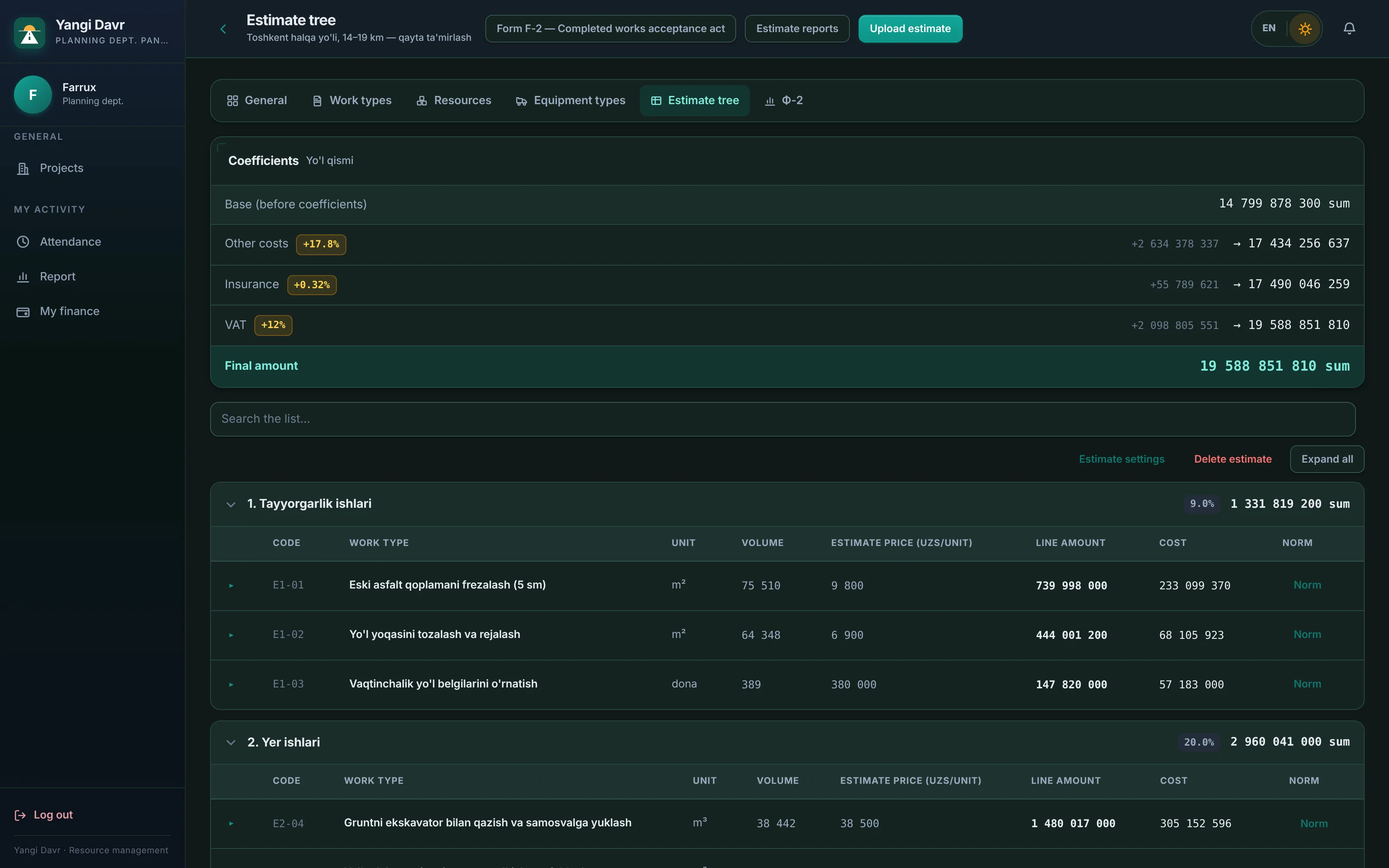This screenshot has width=1389, height=868.
Task: Click the back arrow beside Estimate tree
Action: (223, 29)
